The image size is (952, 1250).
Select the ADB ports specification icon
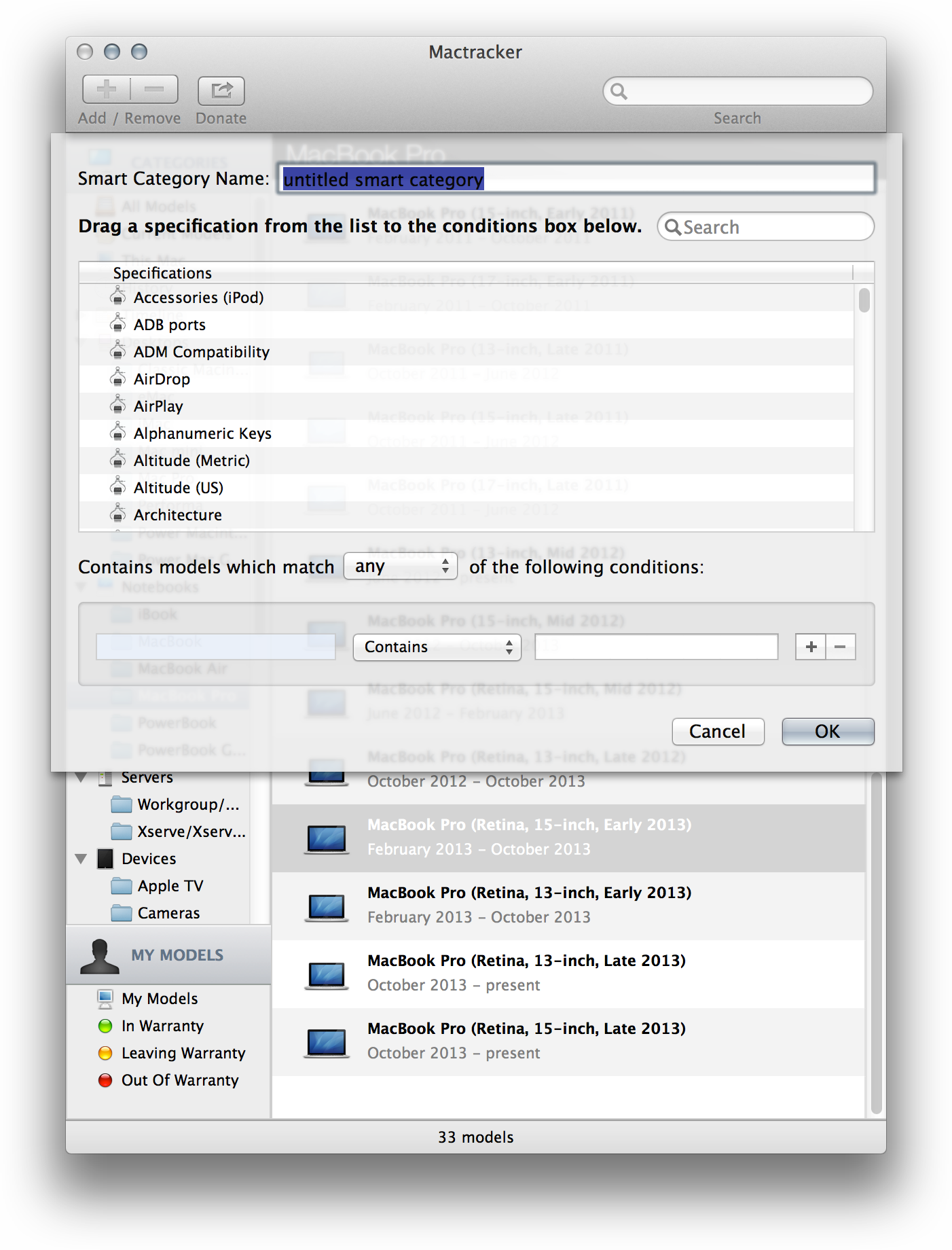[x=118, y=324]
